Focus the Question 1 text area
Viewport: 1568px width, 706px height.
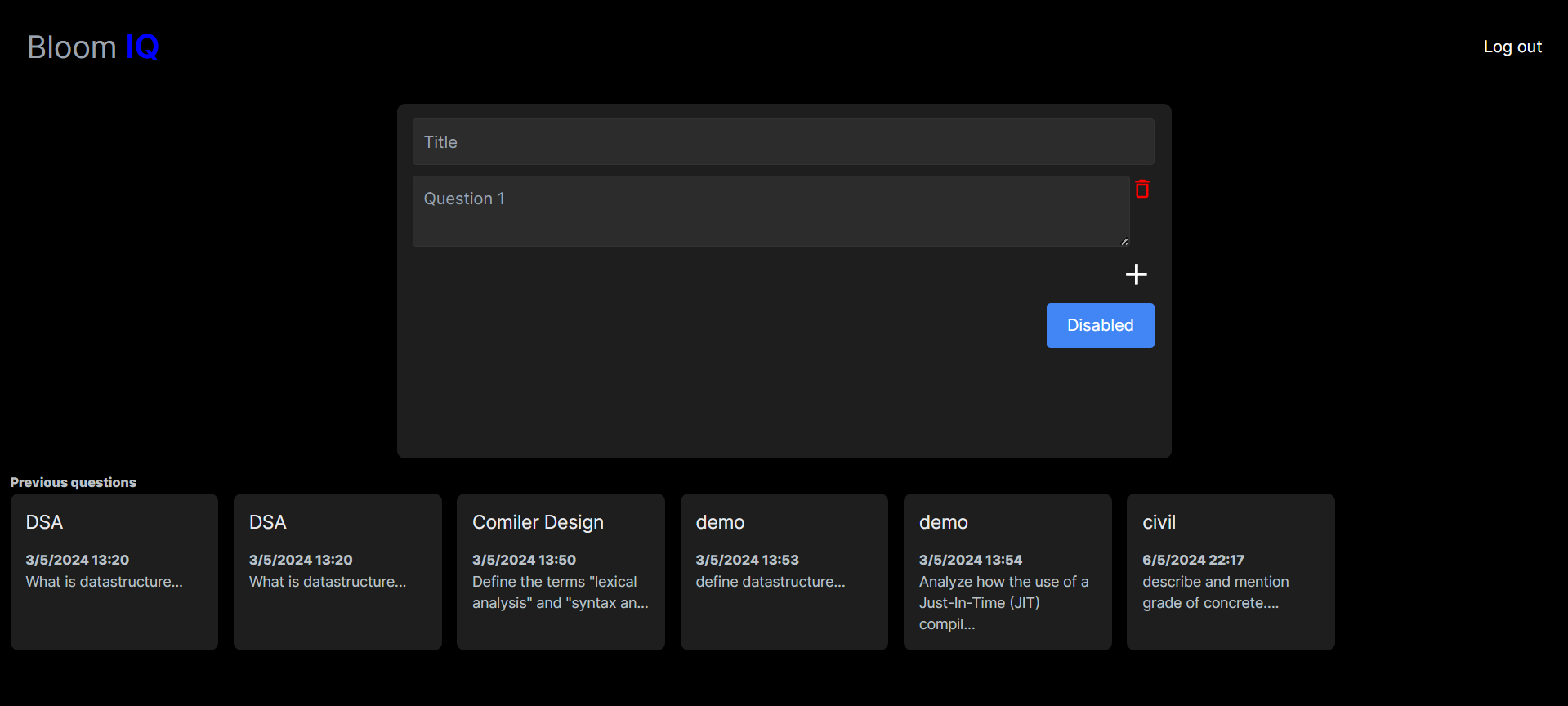771,211
